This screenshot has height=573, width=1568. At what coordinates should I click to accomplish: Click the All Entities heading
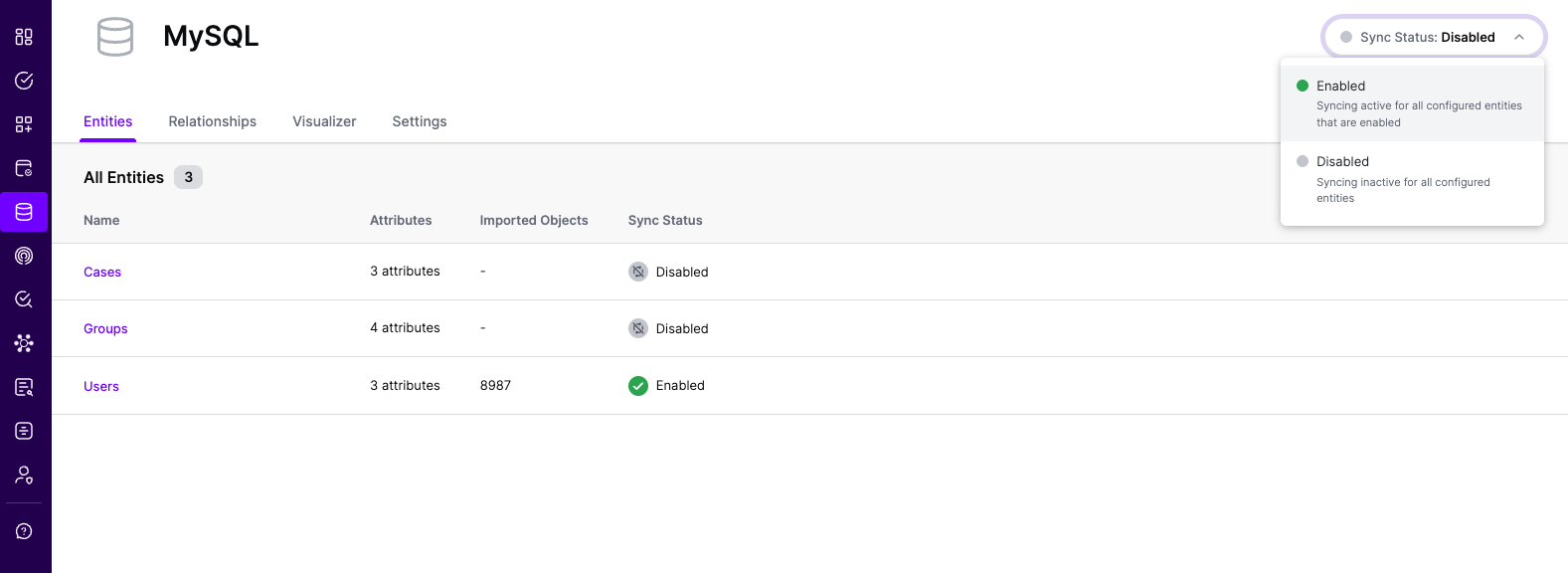pyautogui.click(x=123, y=177)
